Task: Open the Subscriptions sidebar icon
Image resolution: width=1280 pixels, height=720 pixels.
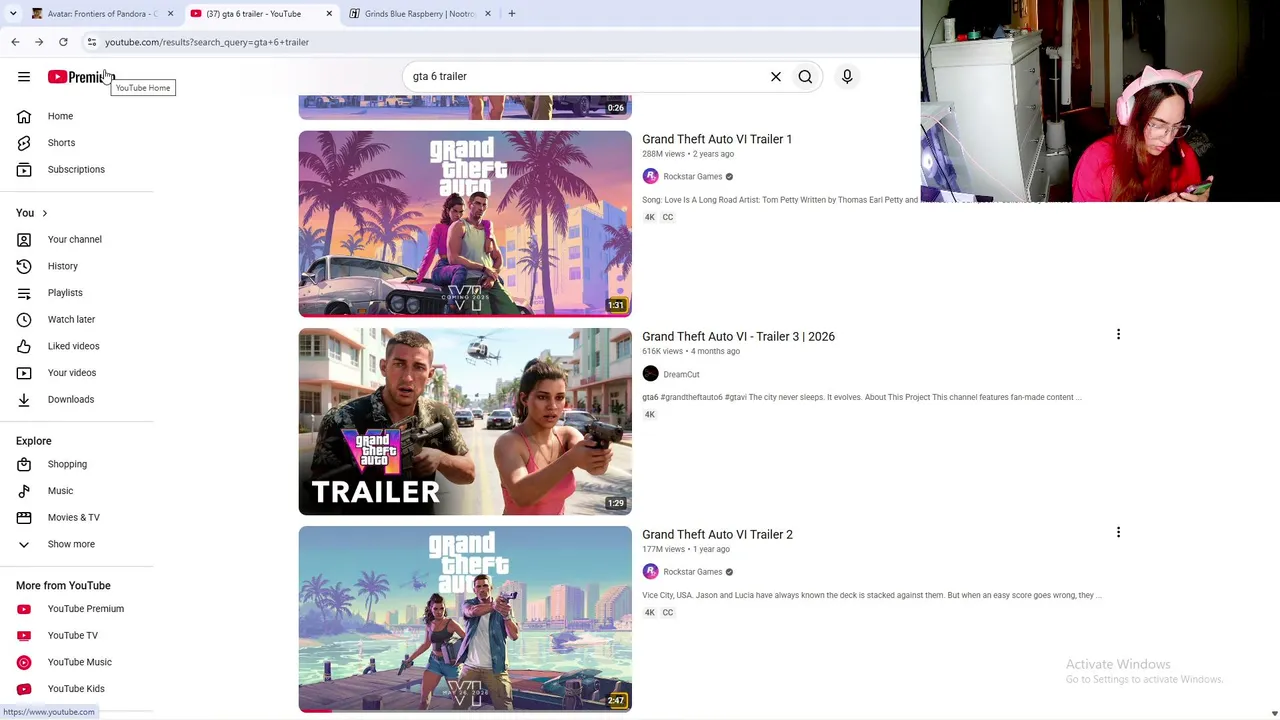Action: 24,169
